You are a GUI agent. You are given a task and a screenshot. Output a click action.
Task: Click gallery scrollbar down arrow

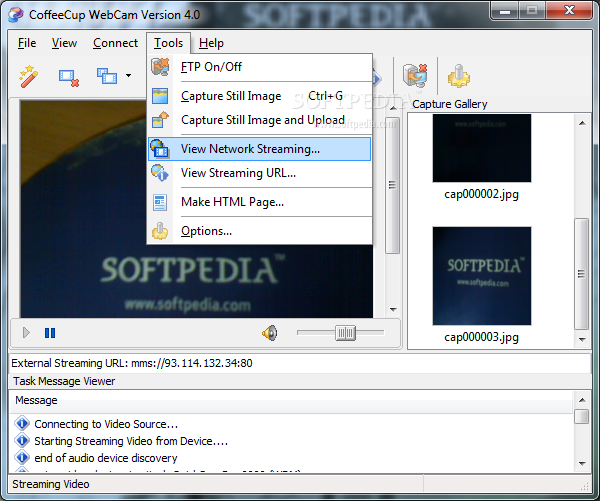[582, 339]
